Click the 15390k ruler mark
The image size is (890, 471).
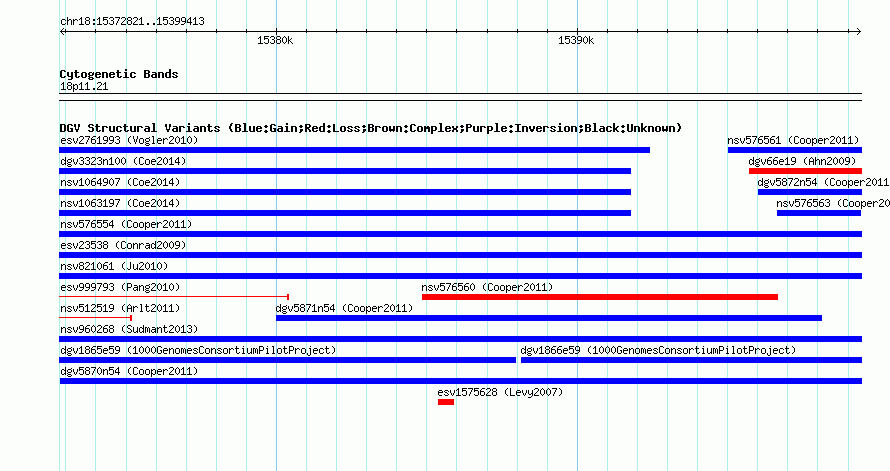click(576, 40)
